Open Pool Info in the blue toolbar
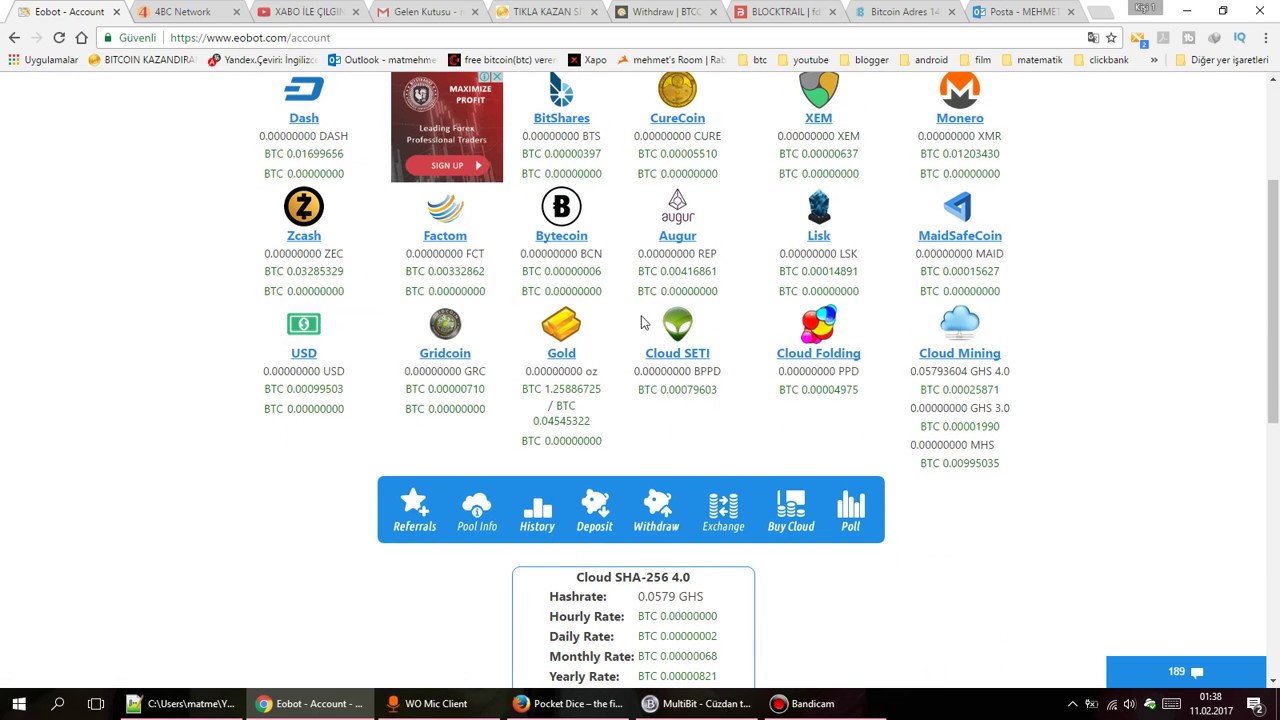The width and height of the screenshot is (1280, 720). coord(477,510)
